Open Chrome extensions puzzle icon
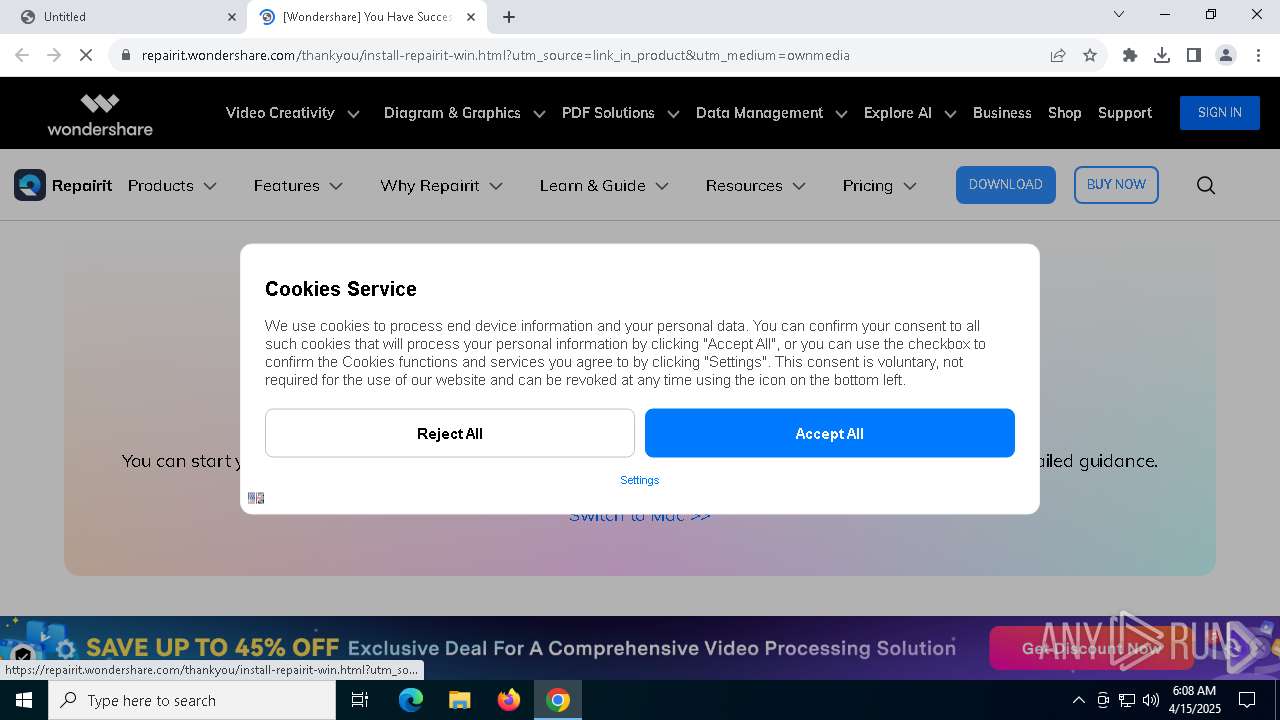 coord(1130,55)
